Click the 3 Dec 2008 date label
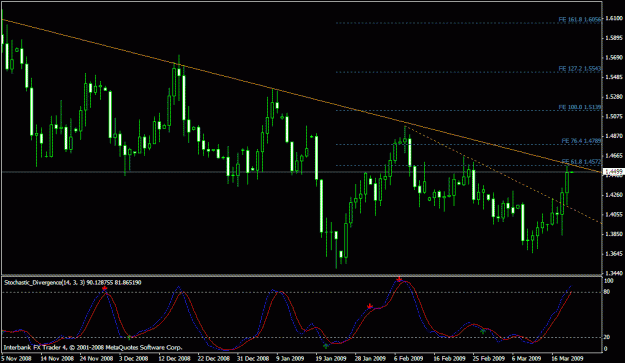 [134, 358]
